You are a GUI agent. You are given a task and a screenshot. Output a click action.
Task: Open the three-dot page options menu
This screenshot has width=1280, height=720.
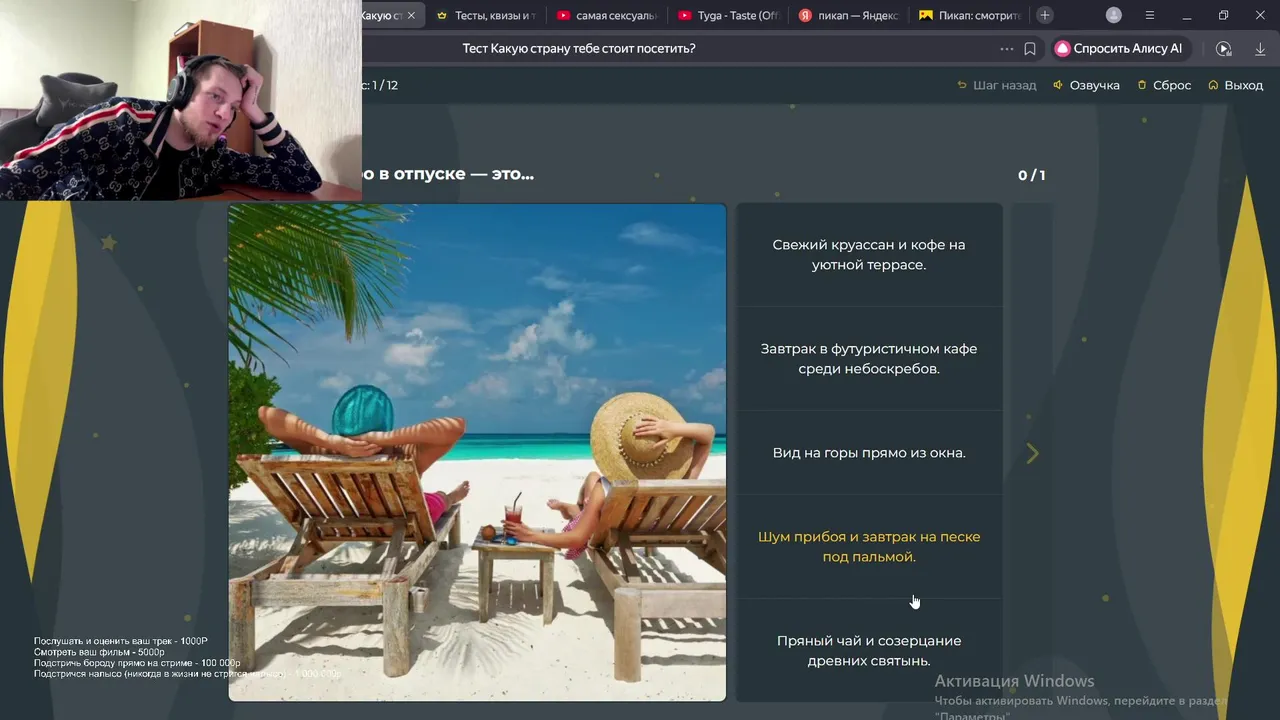pos(1007,48)
